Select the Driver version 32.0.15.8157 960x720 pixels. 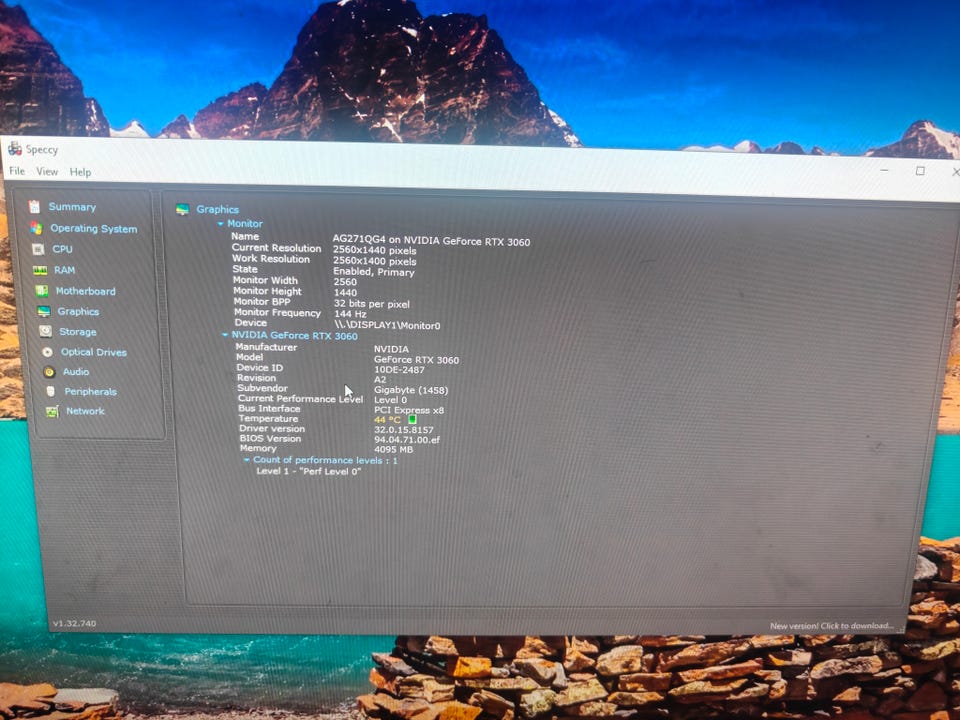coord(403,430)
